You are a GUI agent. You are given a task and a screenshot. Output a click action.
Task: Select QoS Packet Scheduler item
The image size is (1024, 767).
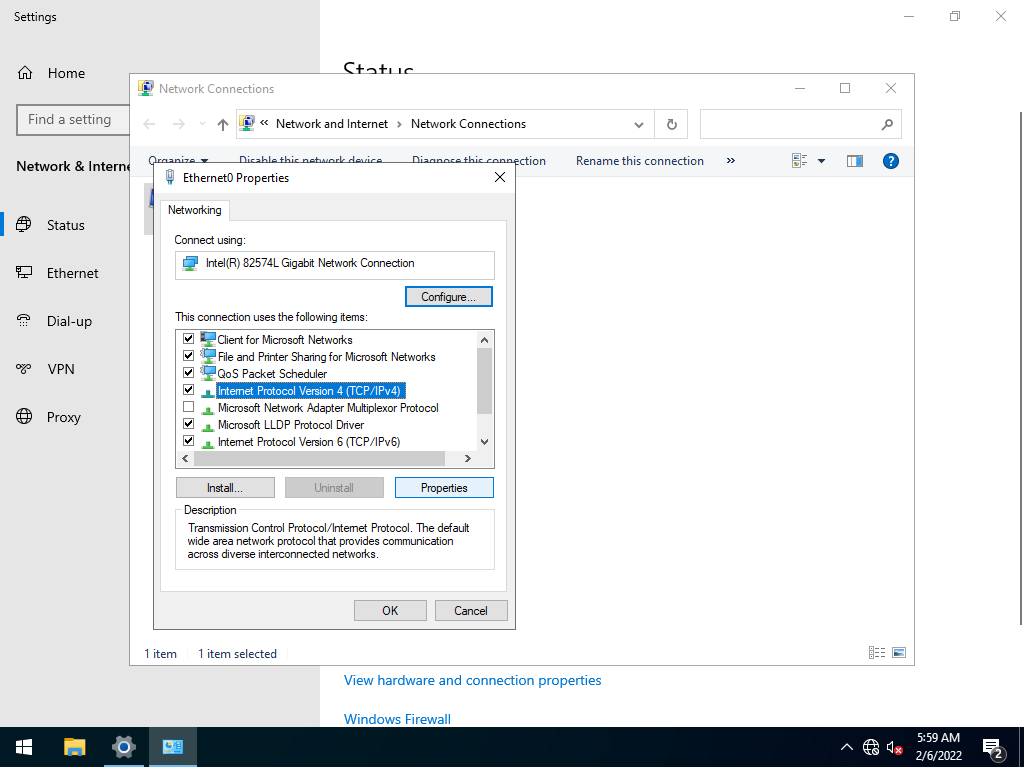click(x=272, y=374)
